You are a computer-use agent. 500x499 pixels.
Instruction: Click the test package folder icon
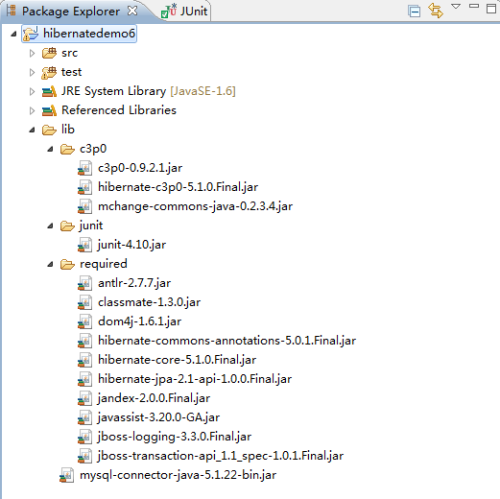pyautogui.click(x=49, y=72)
